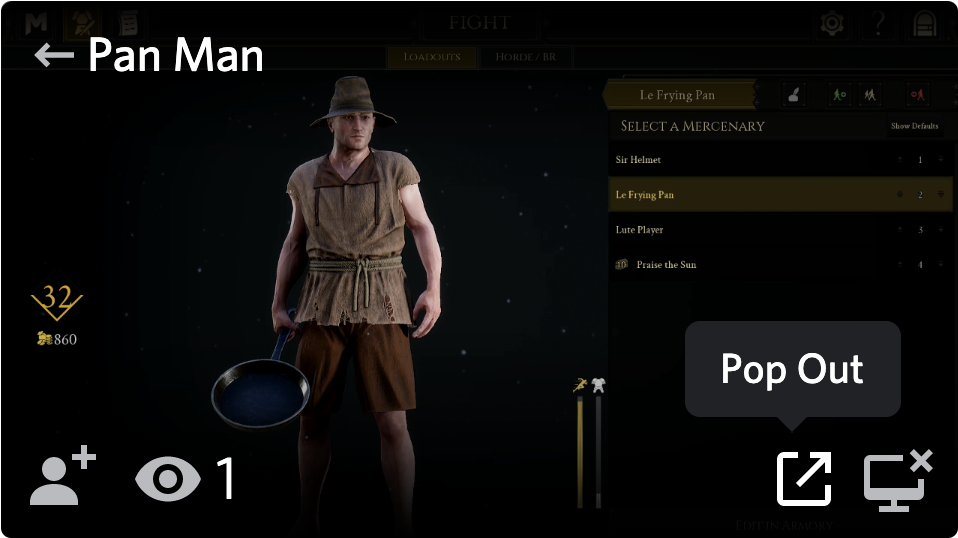Click the rename quill icon
Screen dimensions: 958x538
[794, 95]
